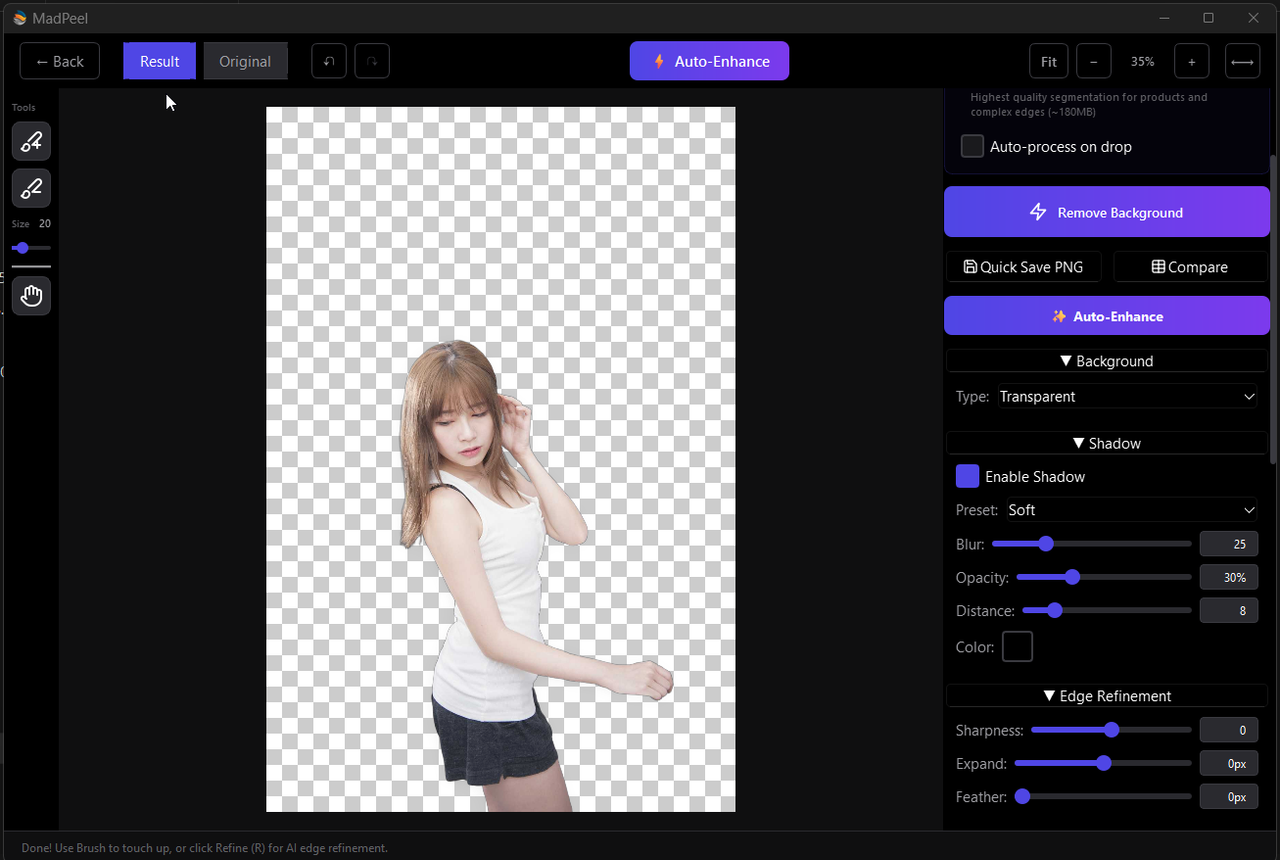Click Quick Save PNG
This screenshot has width=1280, height=860.
click(1023, 267)
